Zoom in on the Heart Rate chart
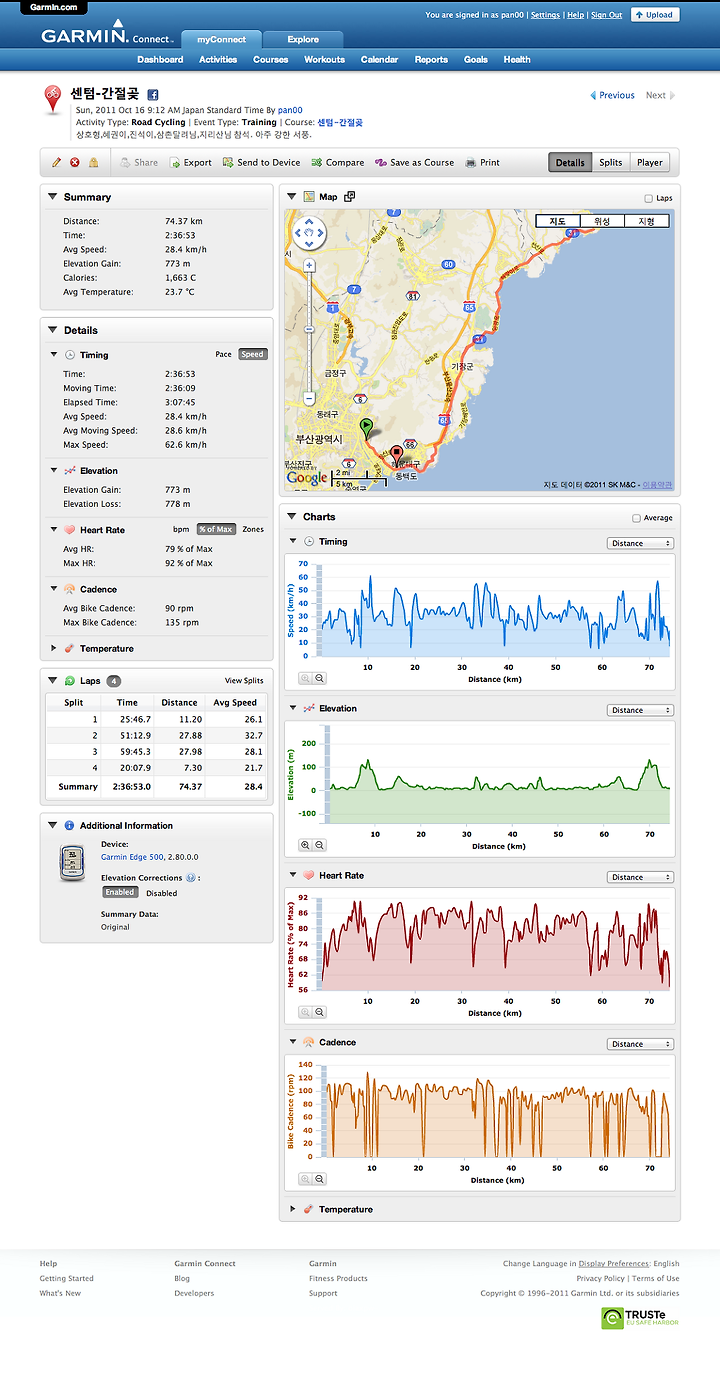This screenshot has height=1382, width=720. point(307,1012)
